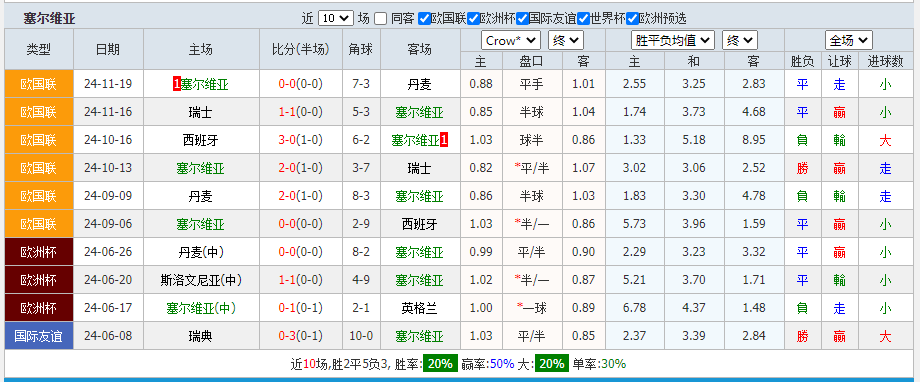The height and width of the screenshot is (382, 920).
Task: Uncheck the 欧洲杯 filter checkbox
Action: pos(474,19)
